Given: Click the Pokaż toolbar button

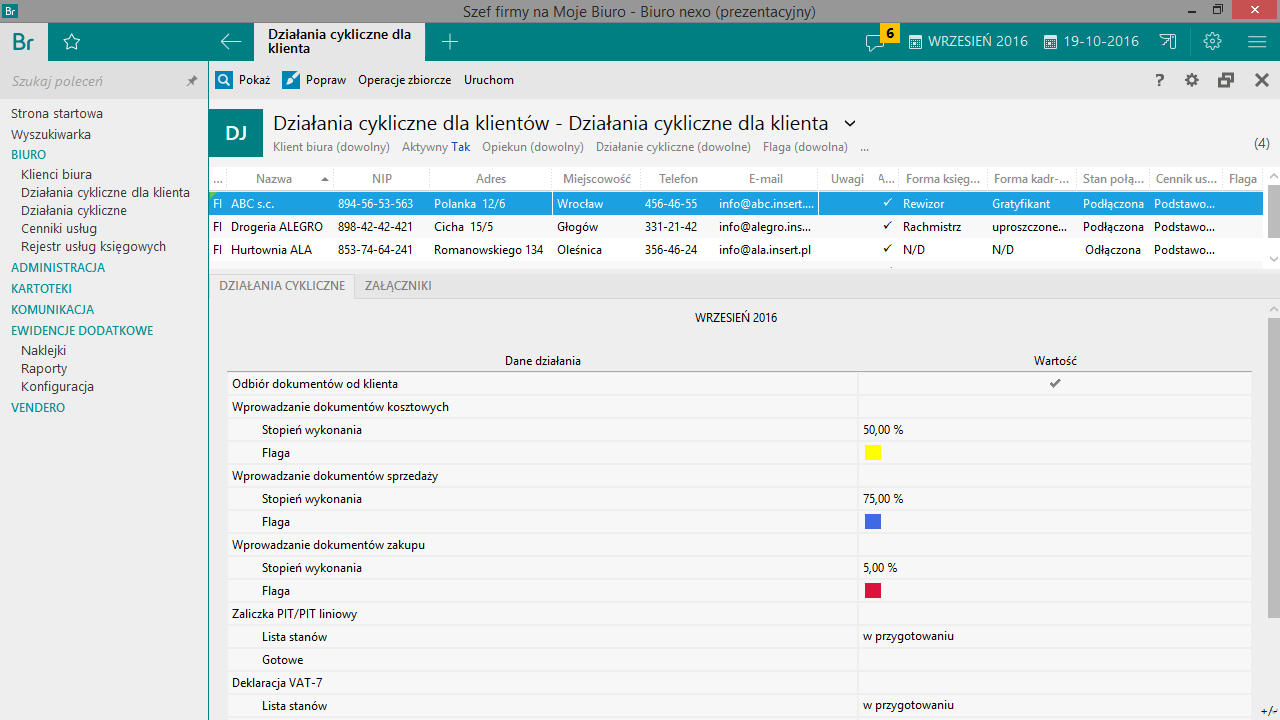Looking at the screenshot, I should [x=243, y=80].
